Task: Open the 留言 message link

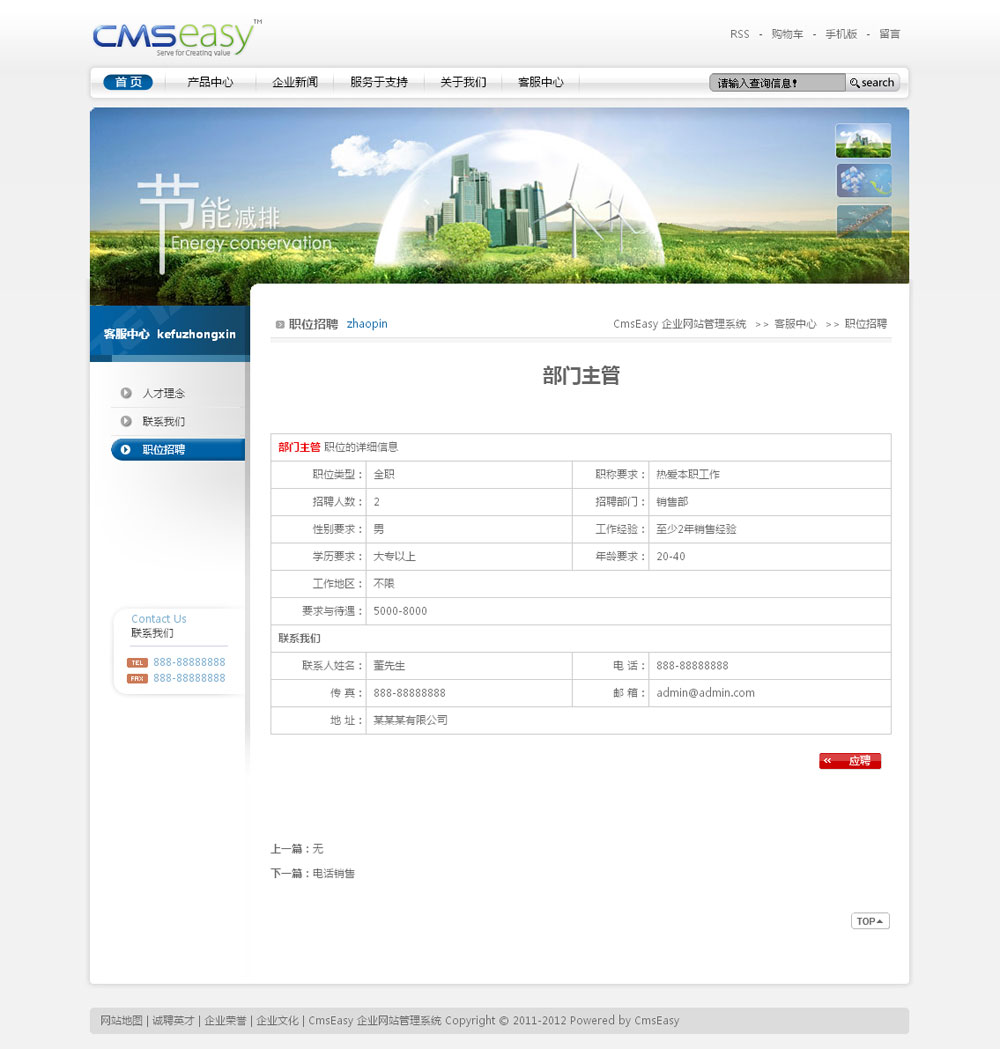Action: pos(889,34)
